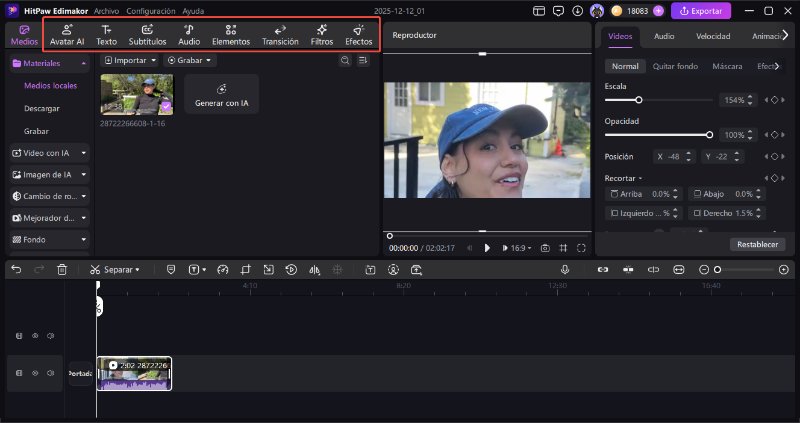
Task: Open the Subtítulos panel
Action: [x=147, y=35]
